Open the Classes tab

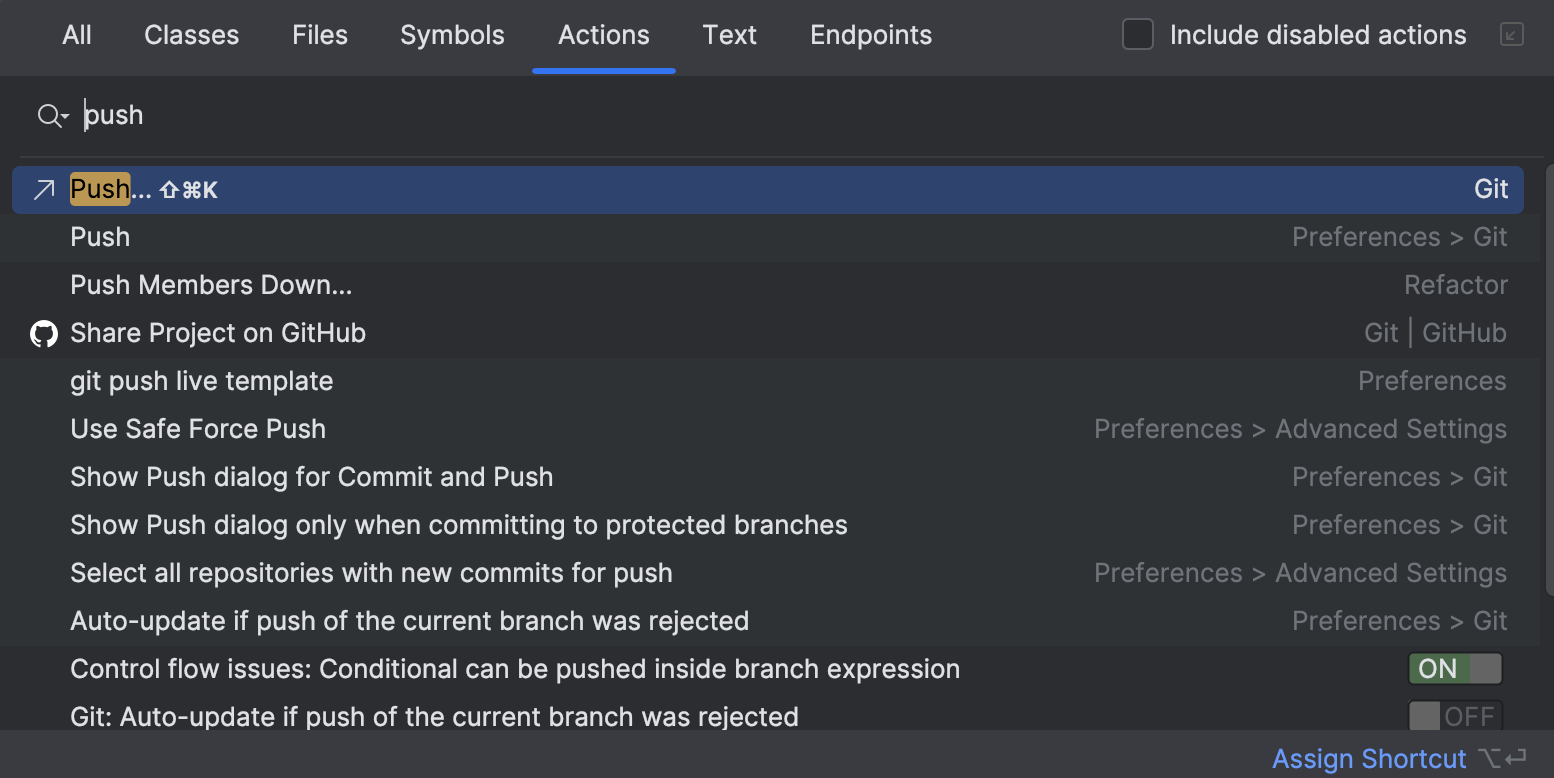(x=191, y=34)
